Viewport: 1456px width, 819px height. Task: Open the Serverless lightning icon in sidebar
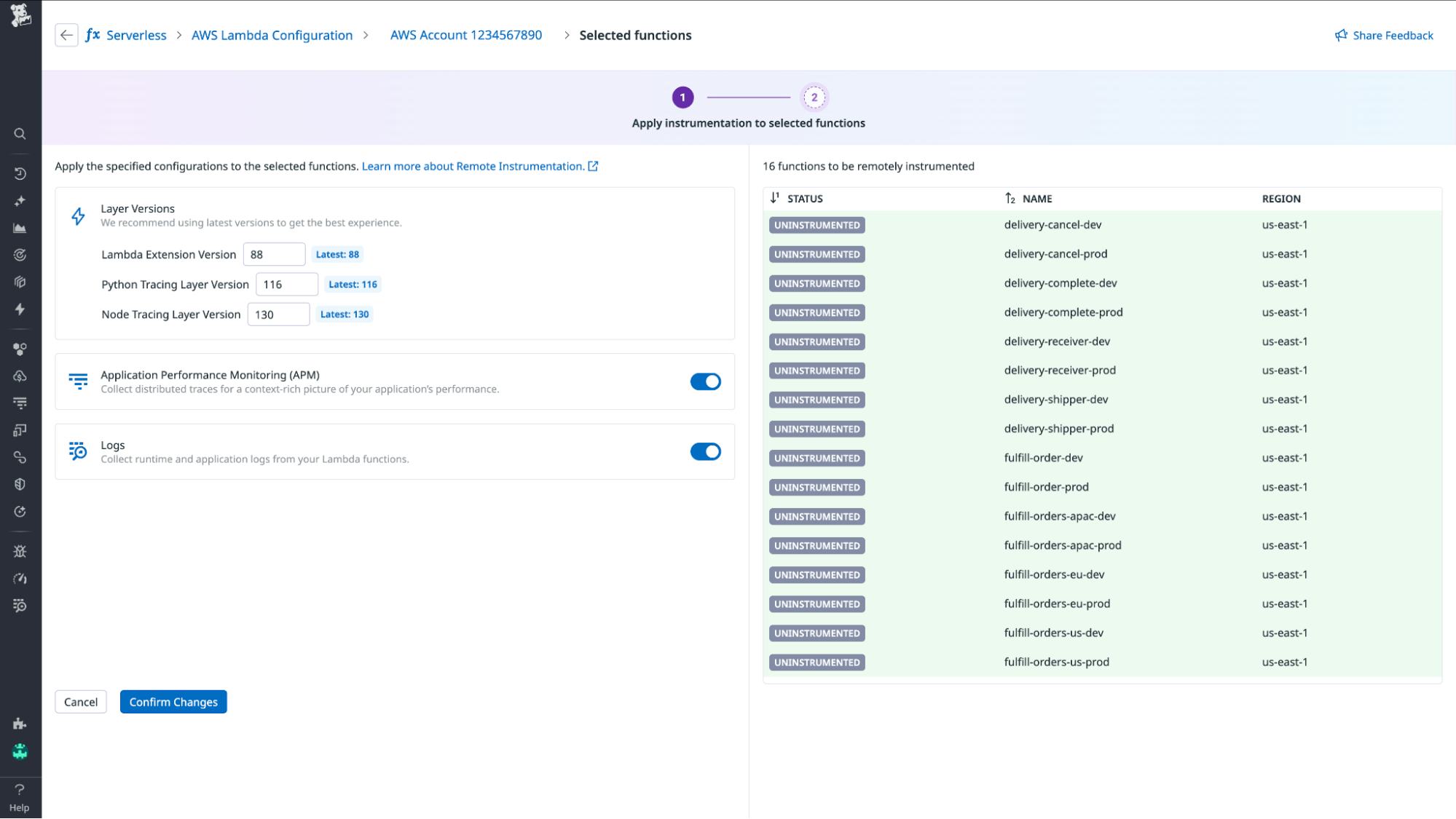tap(20, 309)
